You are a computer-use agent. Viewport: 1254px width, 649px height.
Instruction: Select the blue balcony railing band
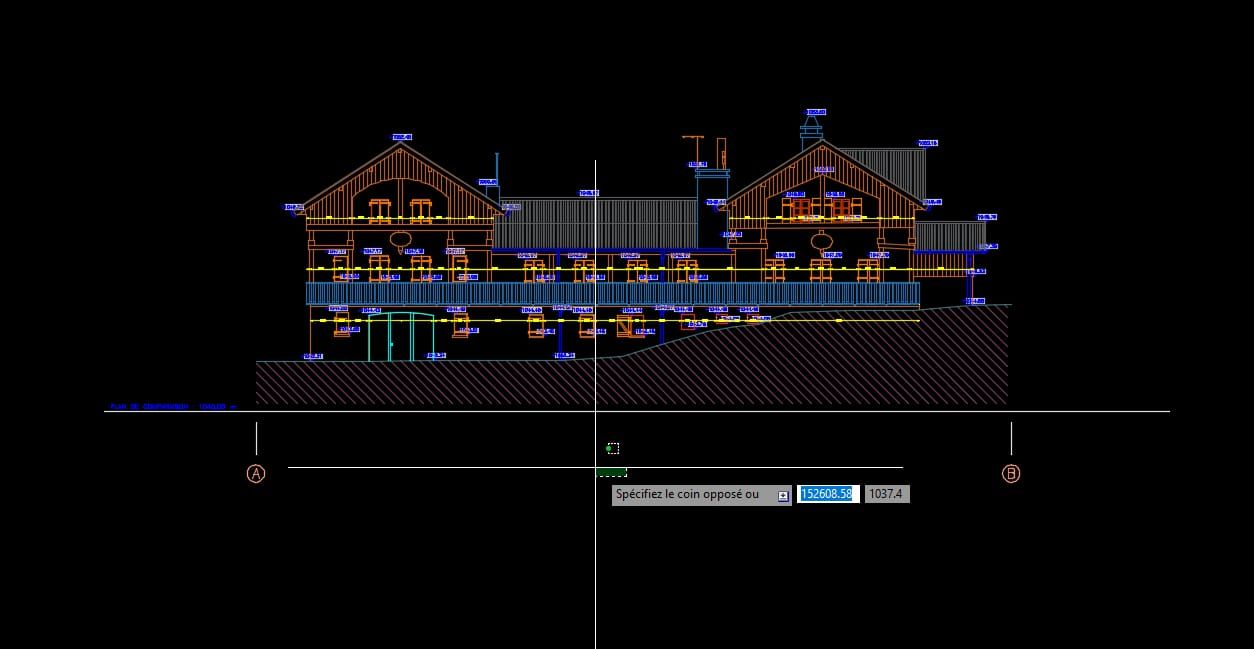[612, 293]
